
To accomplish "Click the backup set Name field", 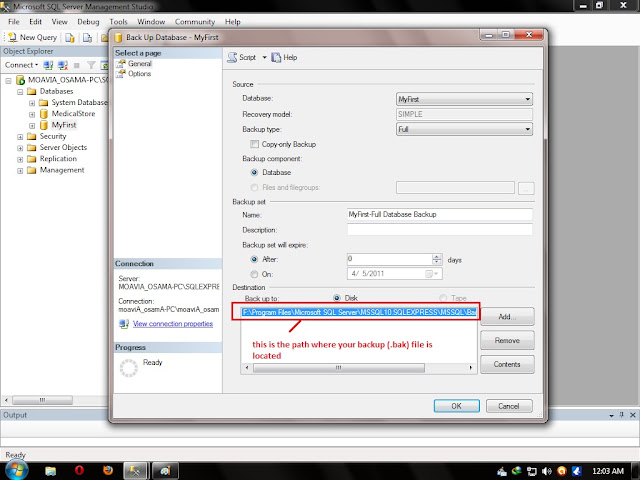I will [x=440, y=215].
